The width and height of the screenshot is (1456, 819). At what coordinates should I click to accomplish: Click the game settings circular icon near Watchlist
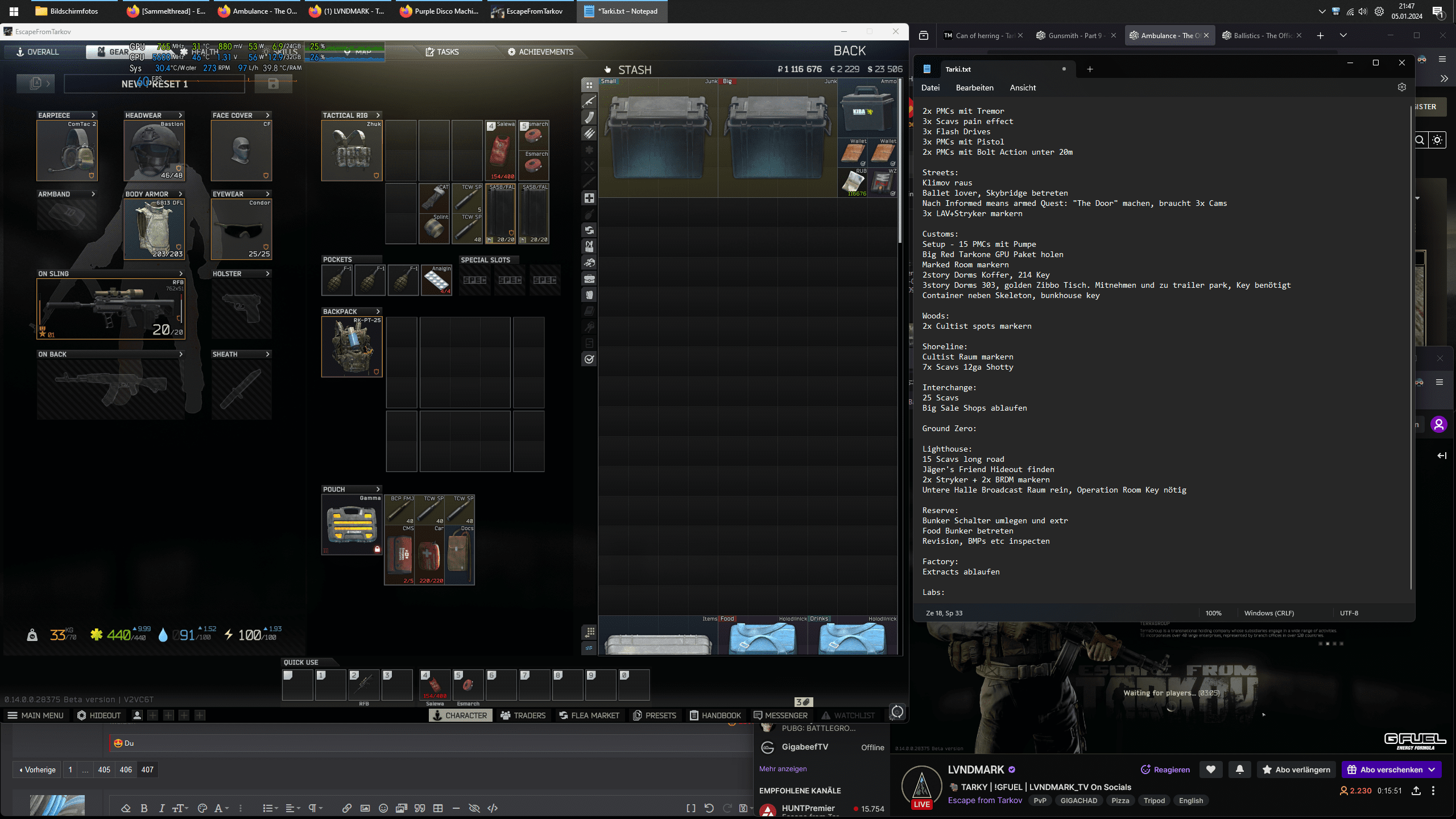point(897,712)
